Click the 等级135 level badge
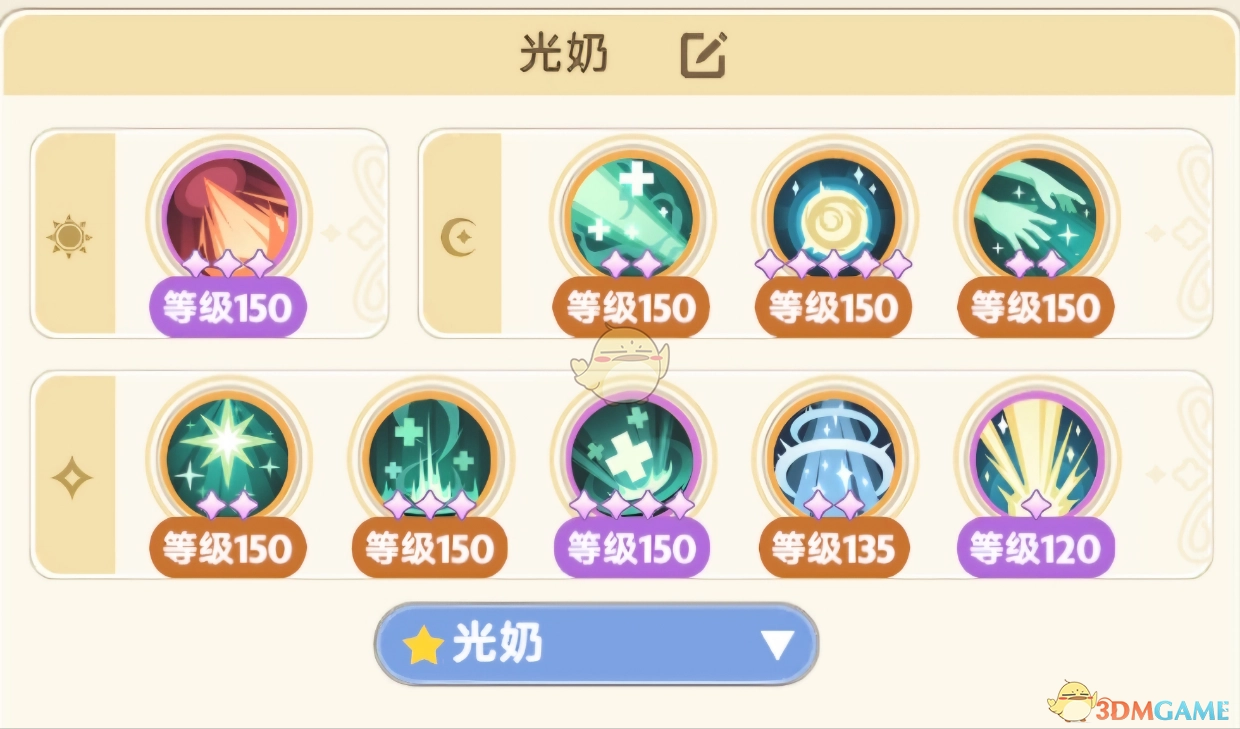Viewport: 1240px width, 729px height. pos(834,548)
